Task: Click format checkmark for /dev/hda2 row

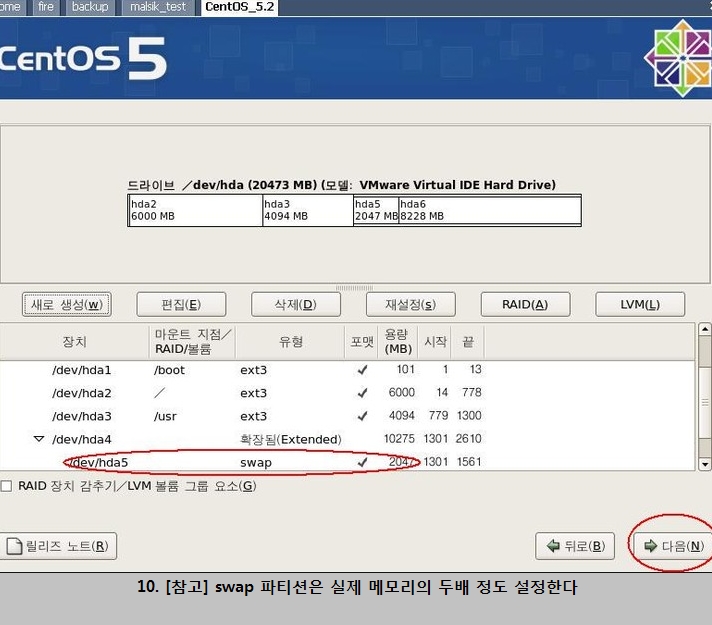Action: pos(362,393)
